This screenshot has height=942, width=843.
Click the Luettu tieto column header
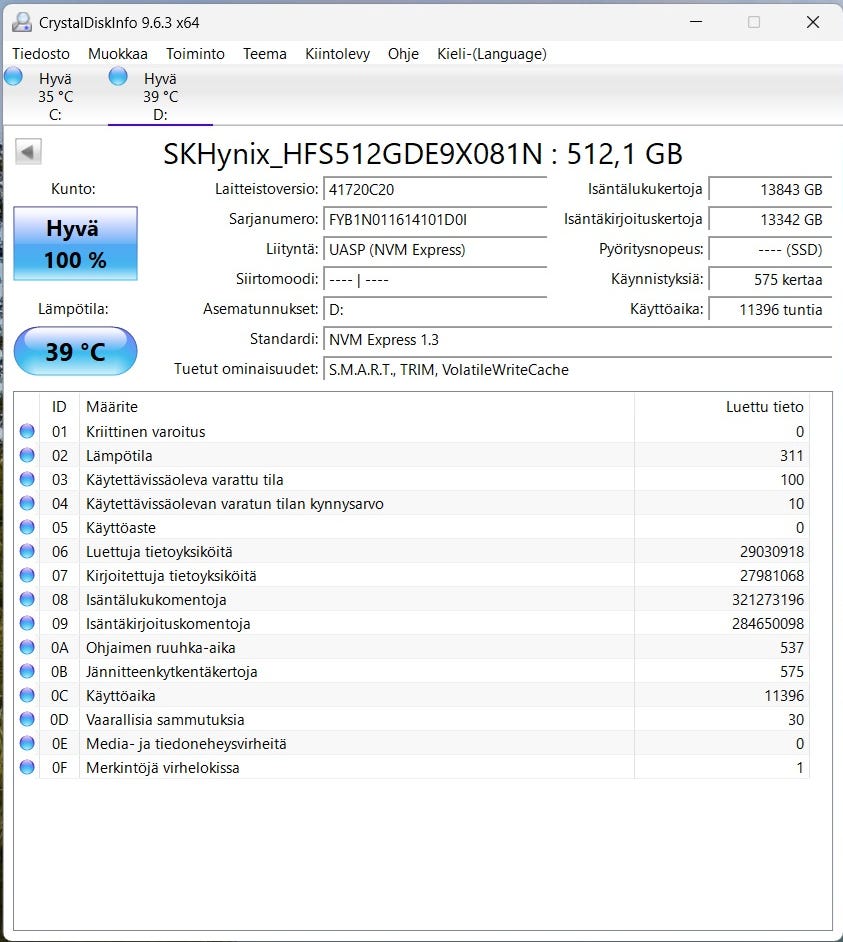click(x=722, y=407)
